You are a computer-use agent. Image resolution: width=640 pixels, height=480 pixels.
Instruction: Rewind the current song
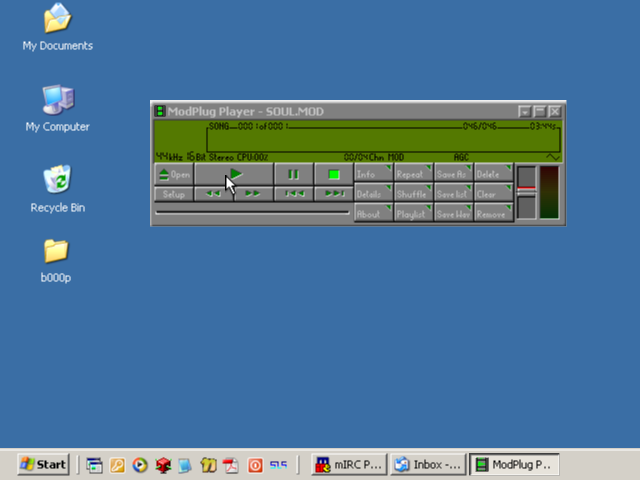click(213, 193)
